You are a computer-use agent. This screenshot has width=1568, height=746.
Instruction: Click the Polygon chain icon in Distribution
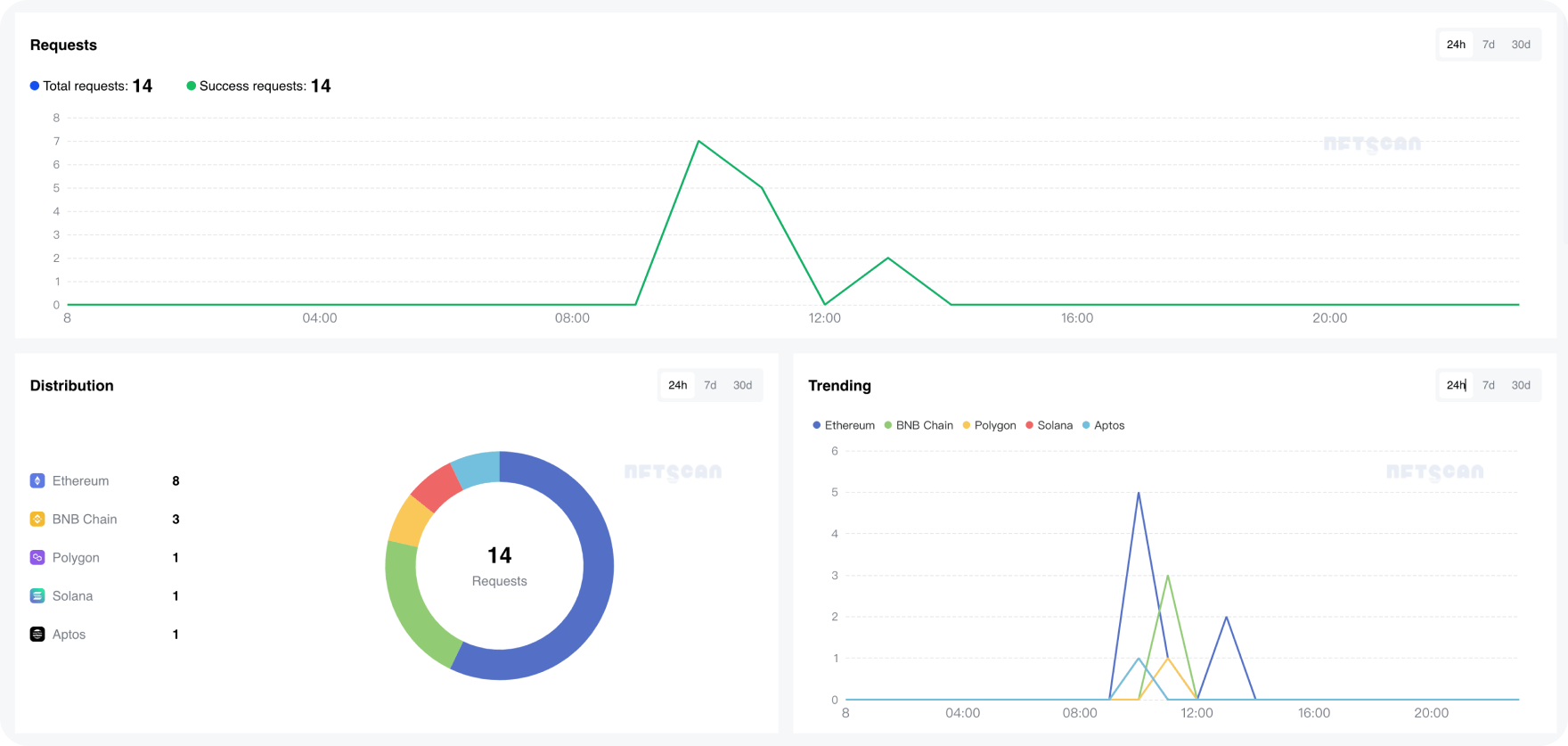click(x=37, y=557)
